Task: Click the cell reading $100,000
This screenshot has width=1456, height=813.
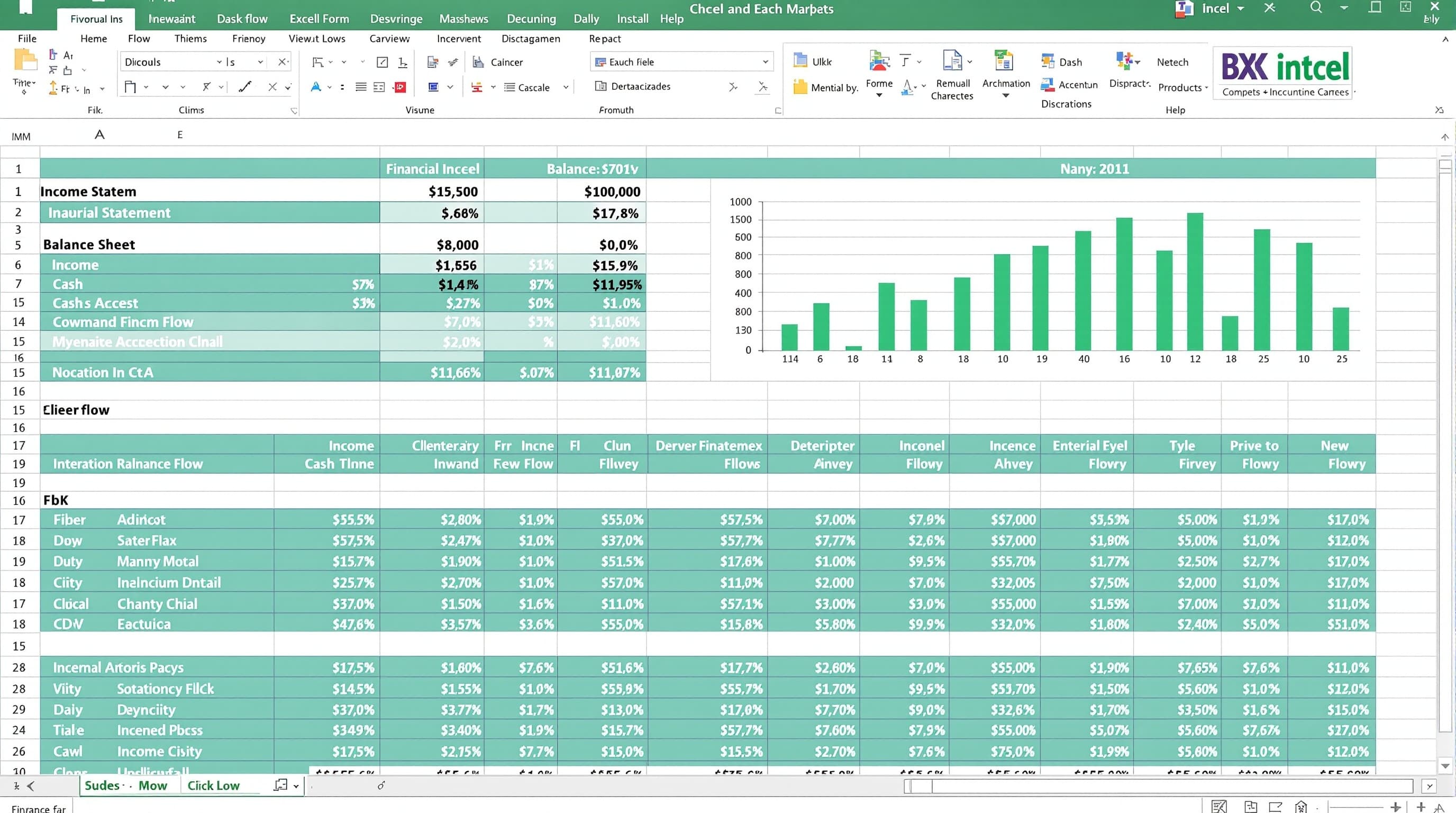Action: [602, 192]
